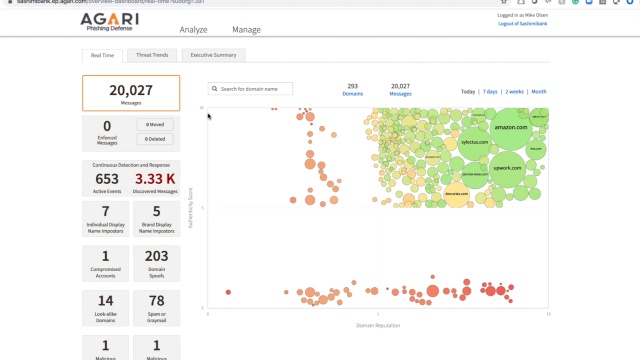This screenshot has height=360, width=640.
Task: Switch to the Threat Trends tab
Action: click(x=152, y=55)
